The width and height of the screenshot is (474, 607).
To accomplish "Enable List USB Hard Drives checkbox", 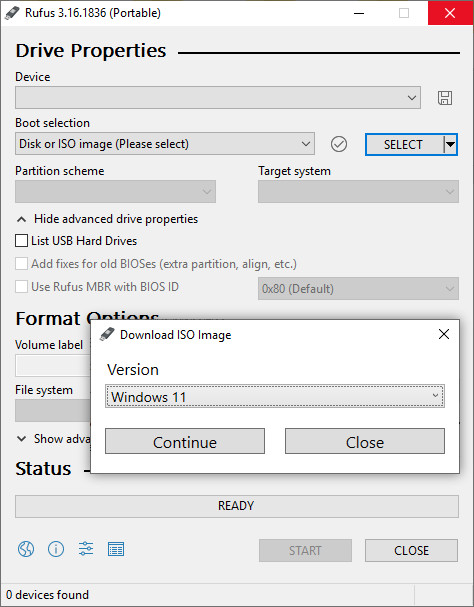I will tap(21, 240).
